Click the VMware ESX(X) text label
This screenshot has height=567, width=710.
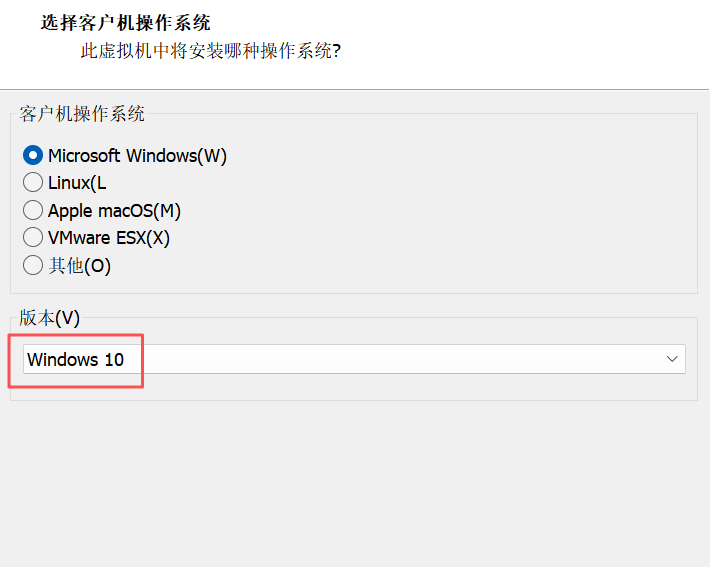(x=109, y=238)
